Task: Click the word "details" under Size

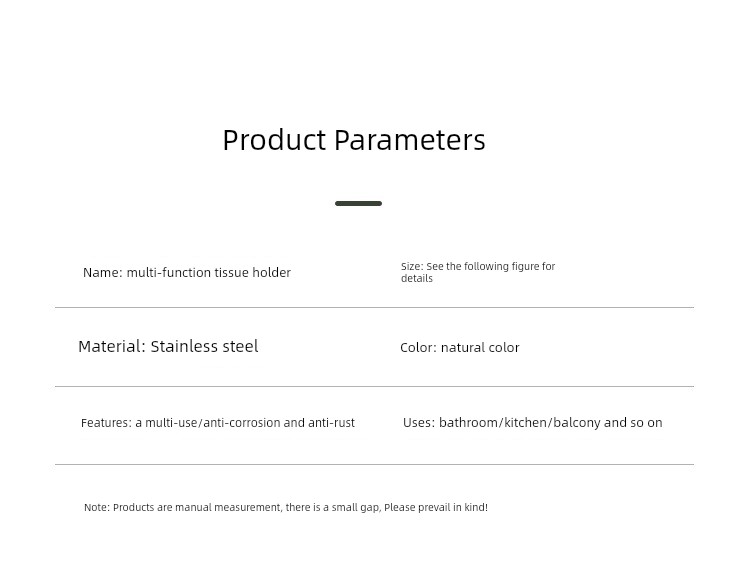Action: 417,278
